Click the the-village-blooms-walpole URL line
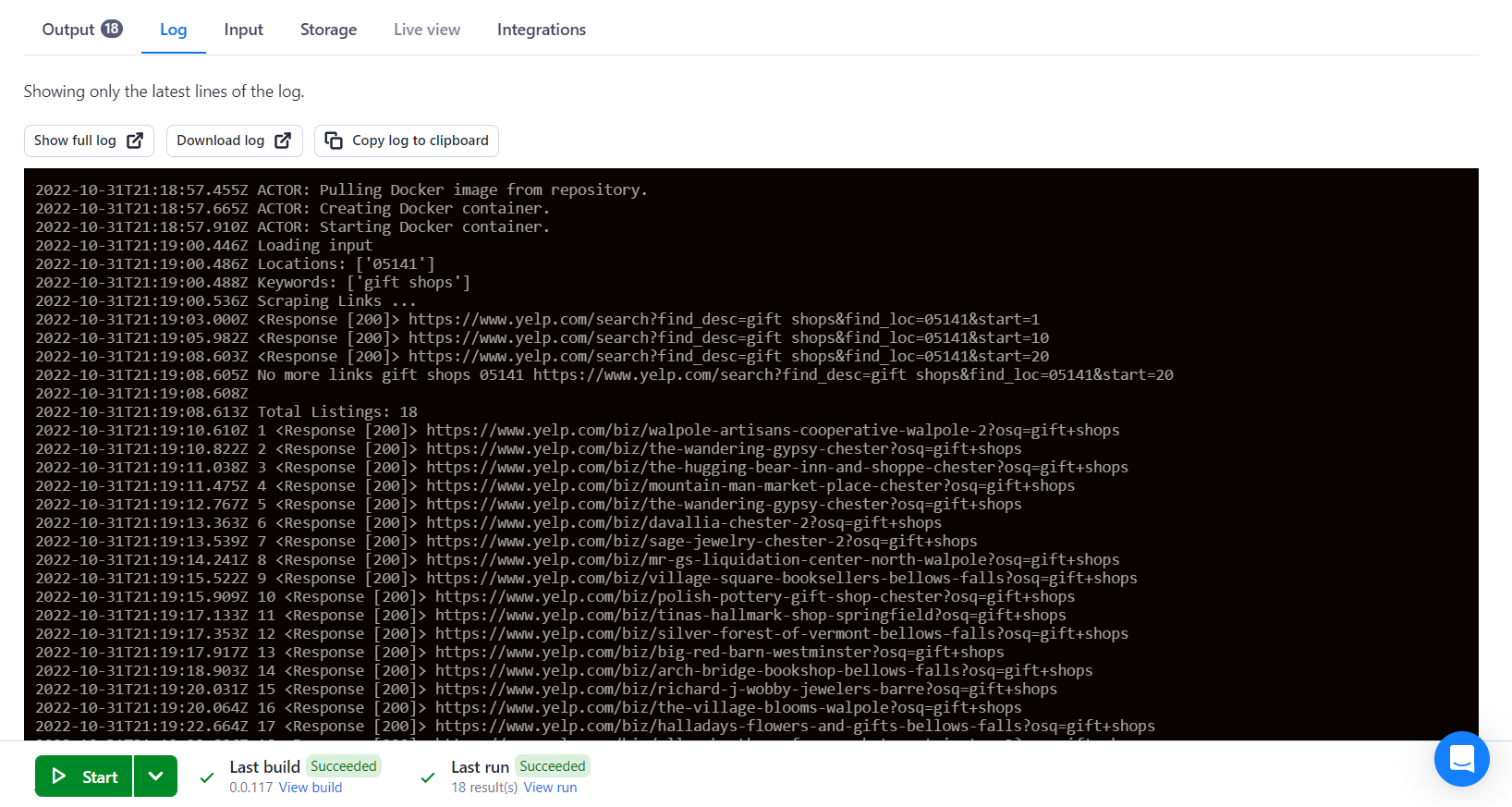The width and height of the screenshot is (1512, 807). 529,708
